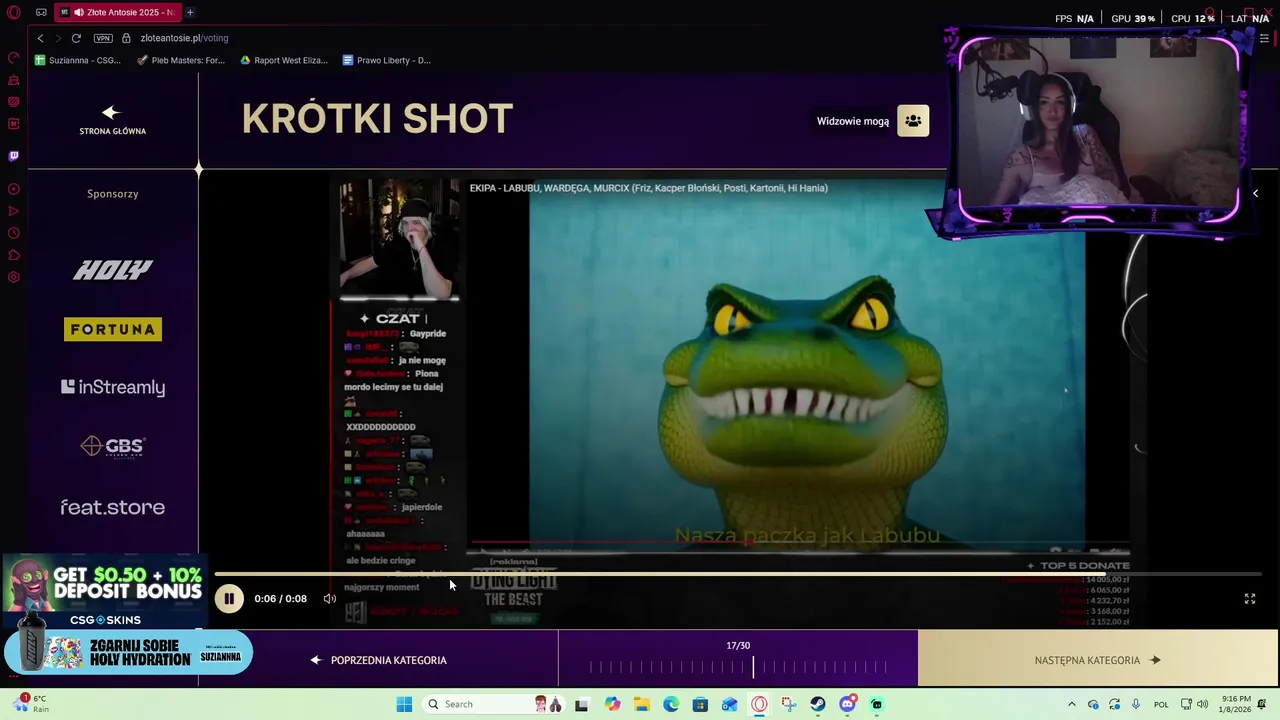Launch Copilot from the taskbar

(612, 704)
